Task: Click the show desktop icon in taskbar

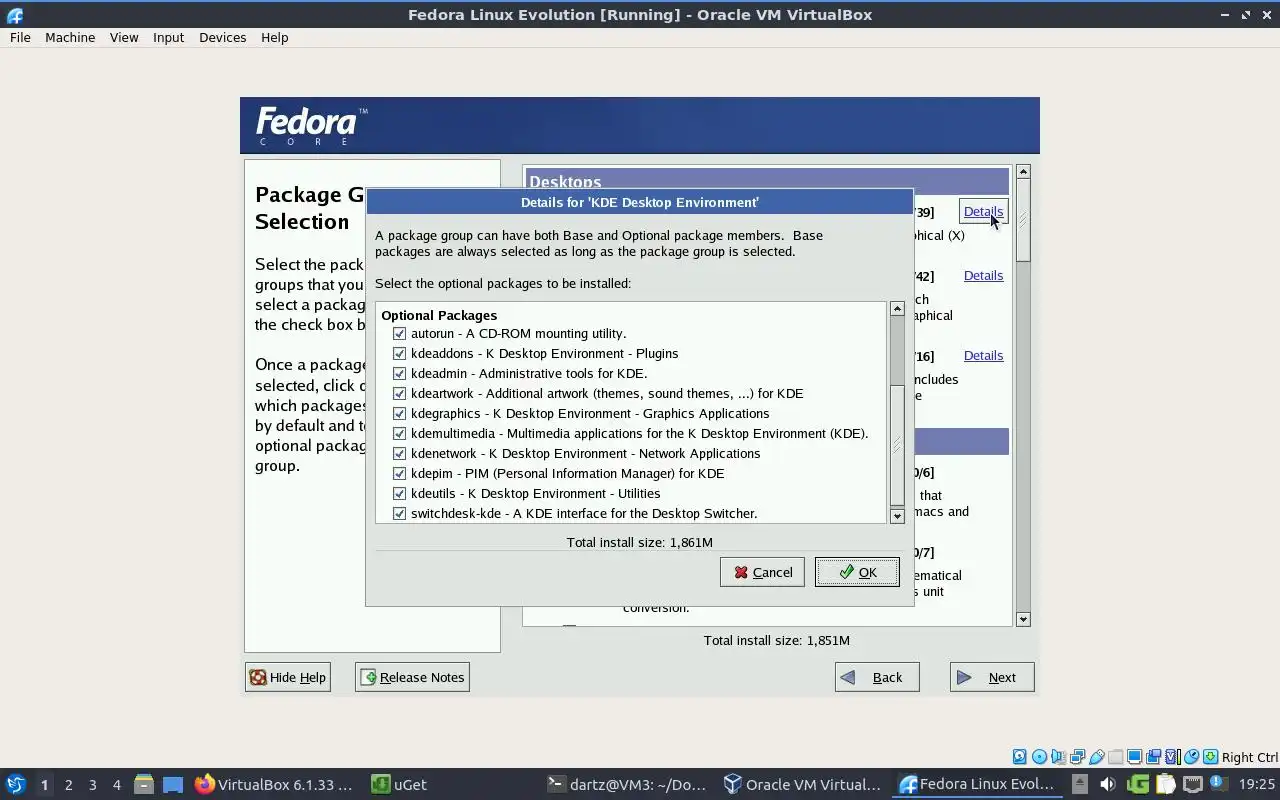Action: click(173, 784)
